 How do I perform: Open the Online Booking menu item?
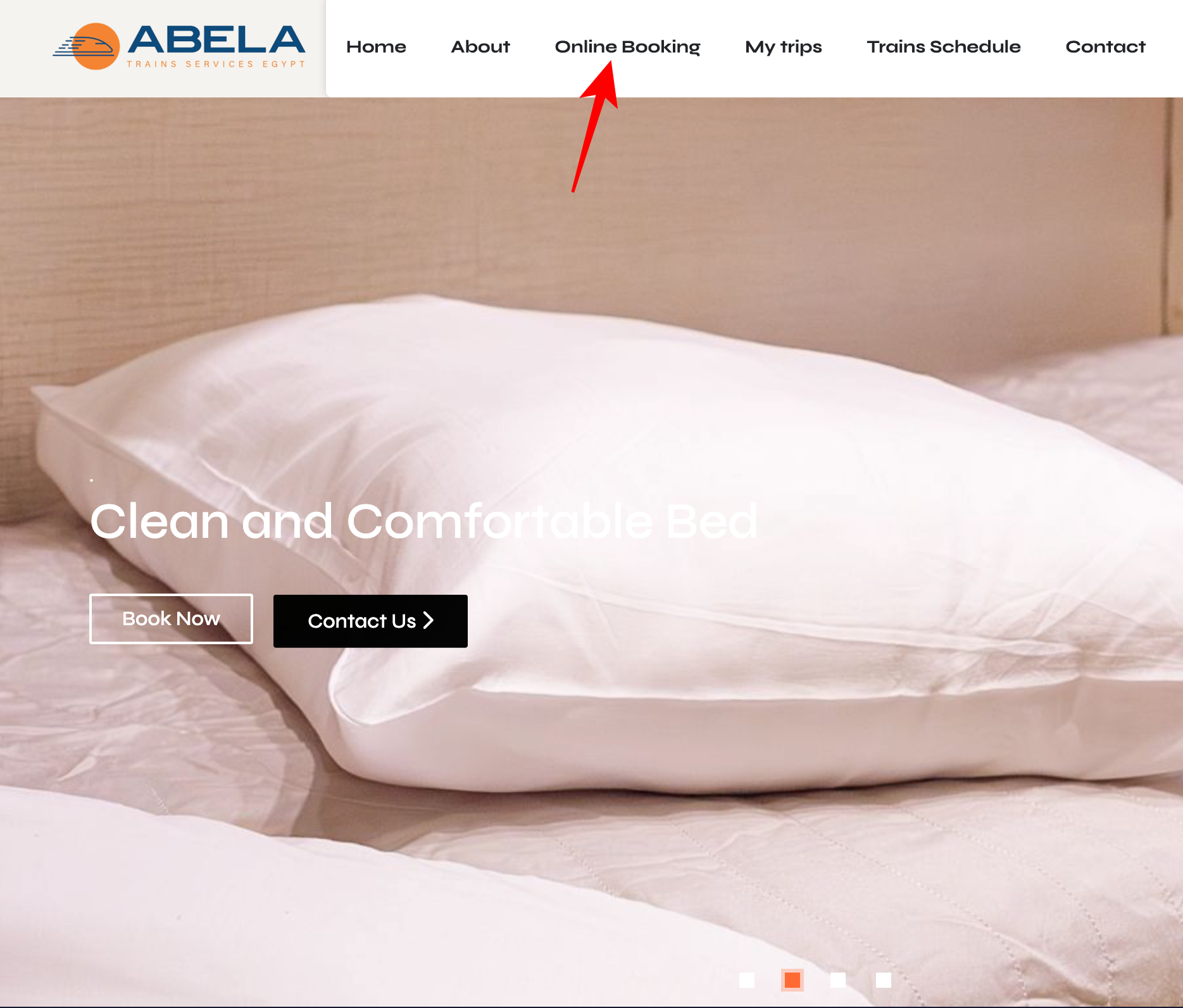[x=627, y=47]
